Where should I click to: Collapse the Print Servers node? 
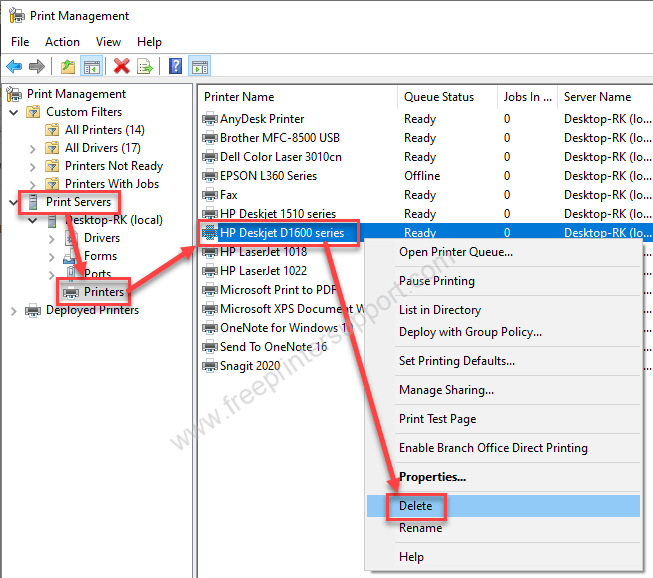click(x=13, y=202)
